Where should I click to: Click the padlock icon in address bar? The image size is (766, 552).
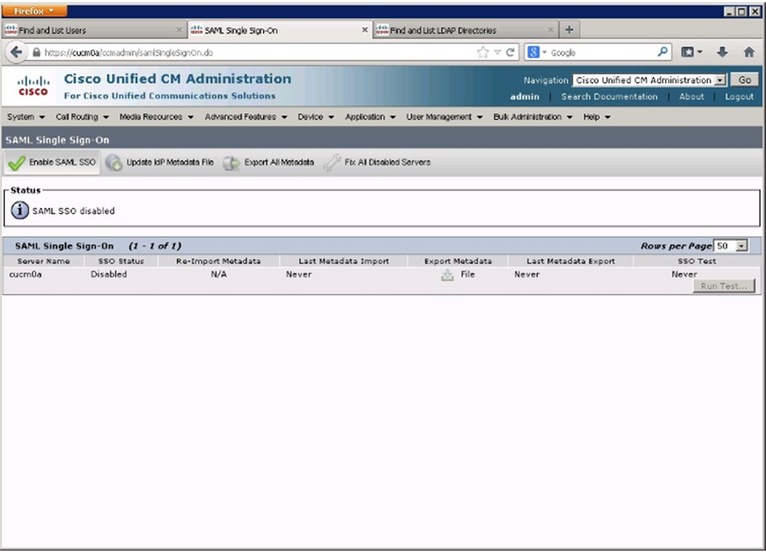(x=36, y=52)
